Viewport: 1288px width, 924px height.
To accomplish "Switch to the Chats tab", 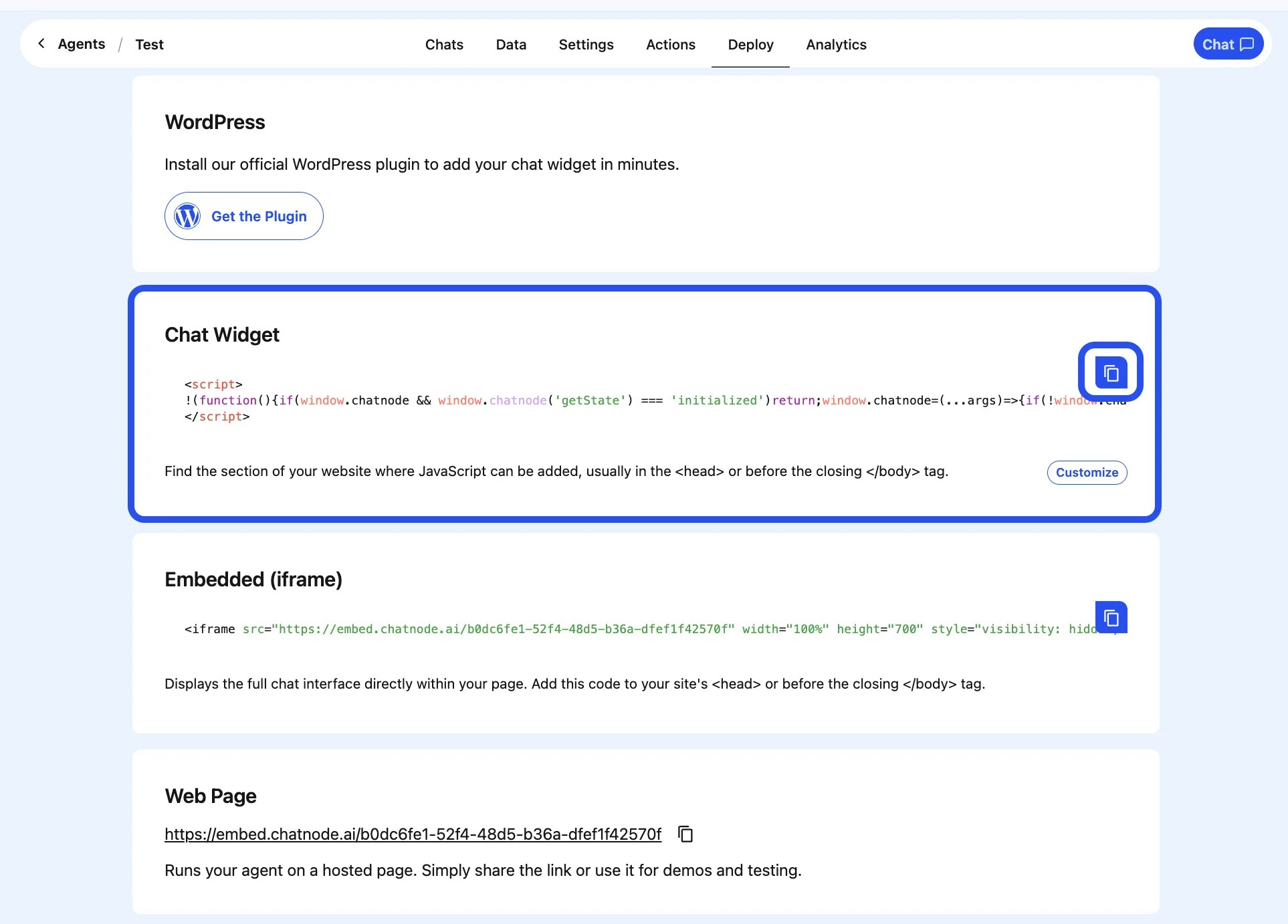I will (x=443, y=44).
